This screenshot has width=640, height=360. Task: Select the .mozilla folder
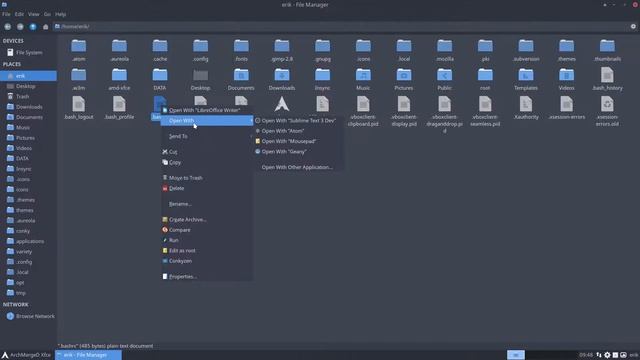(x=444, y=50)
